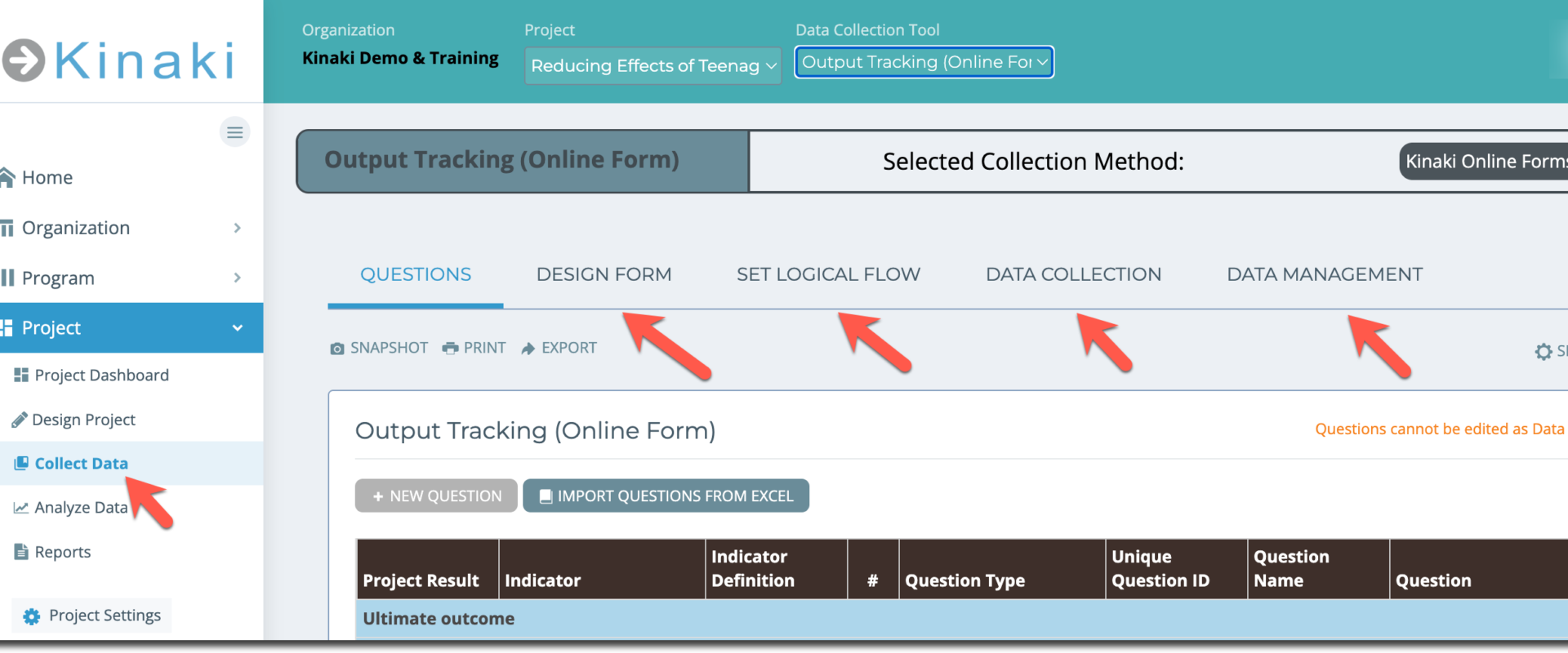
Task: Open the Data Collection tab
Action: (1073, 274)
